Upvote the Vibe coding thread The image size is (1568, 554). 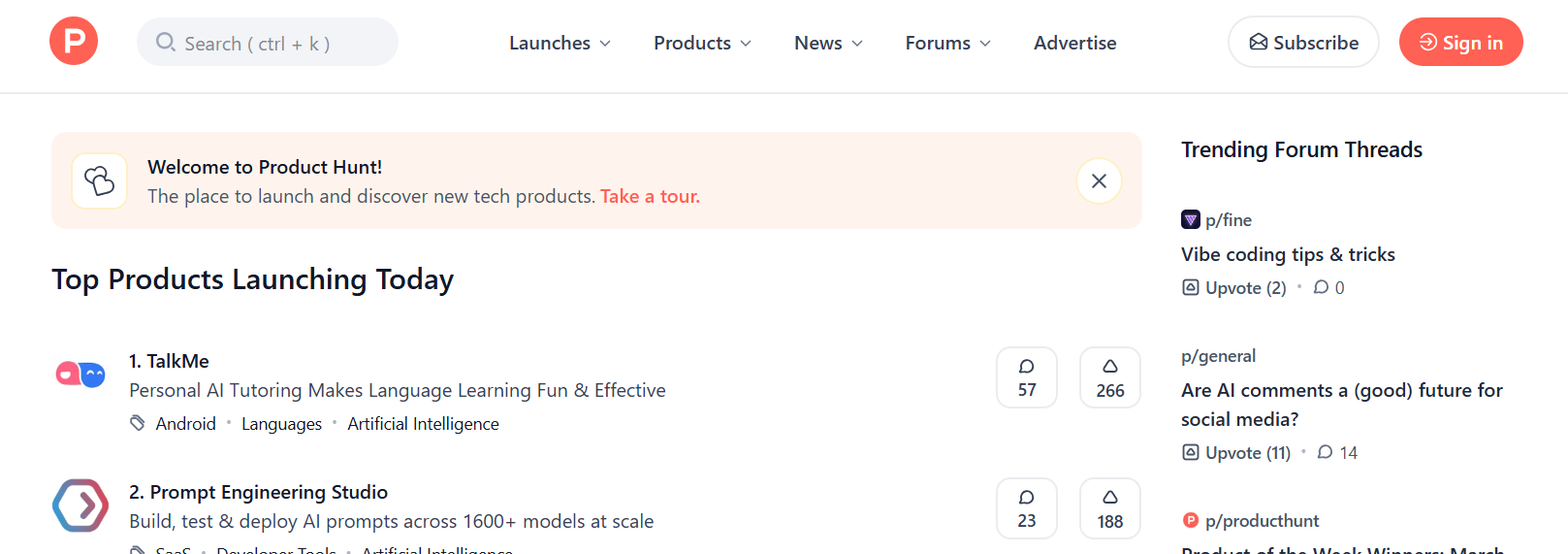point(1234,288)
